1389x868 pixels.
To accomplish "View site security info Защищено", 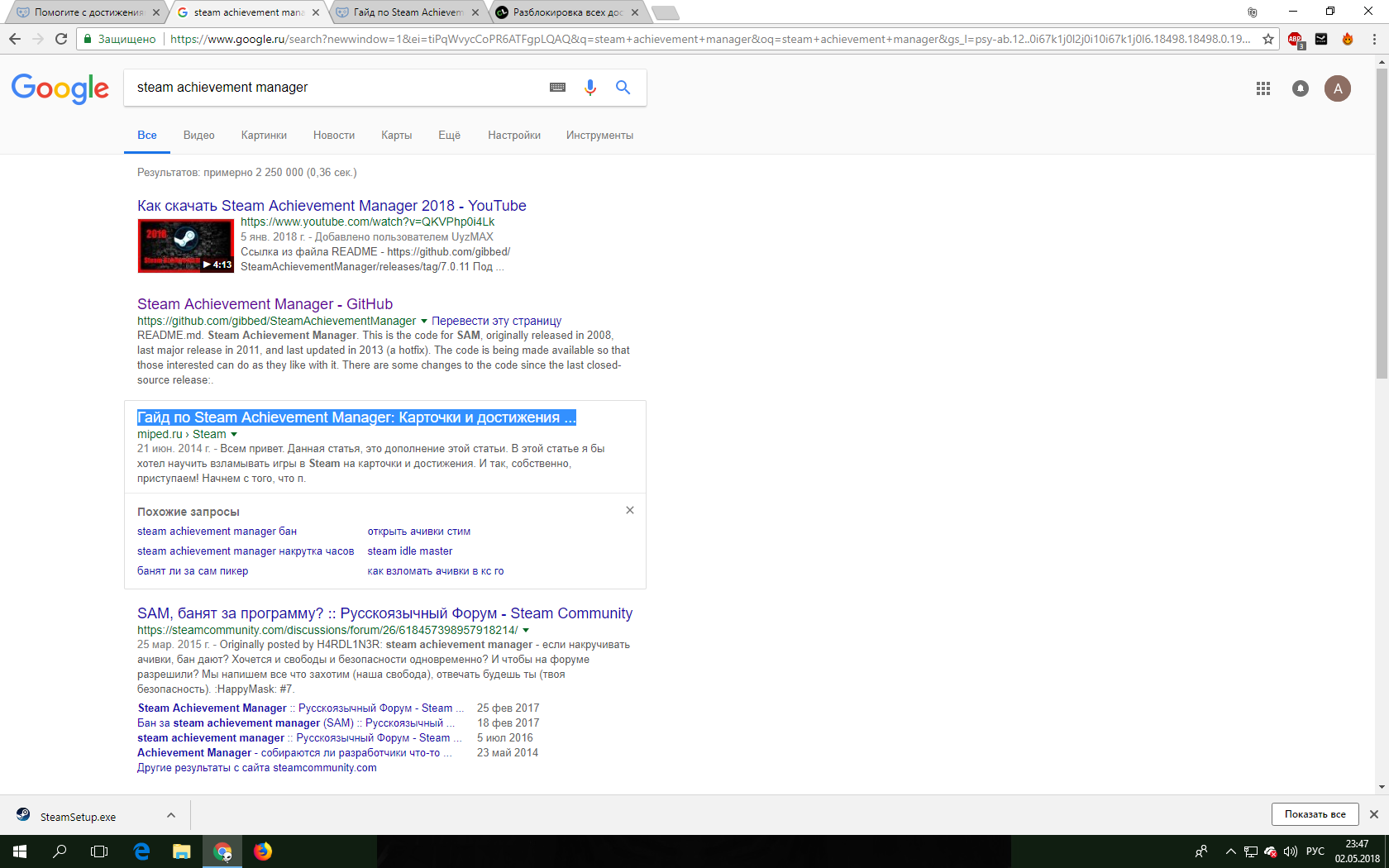I will [x=119, y=39].
